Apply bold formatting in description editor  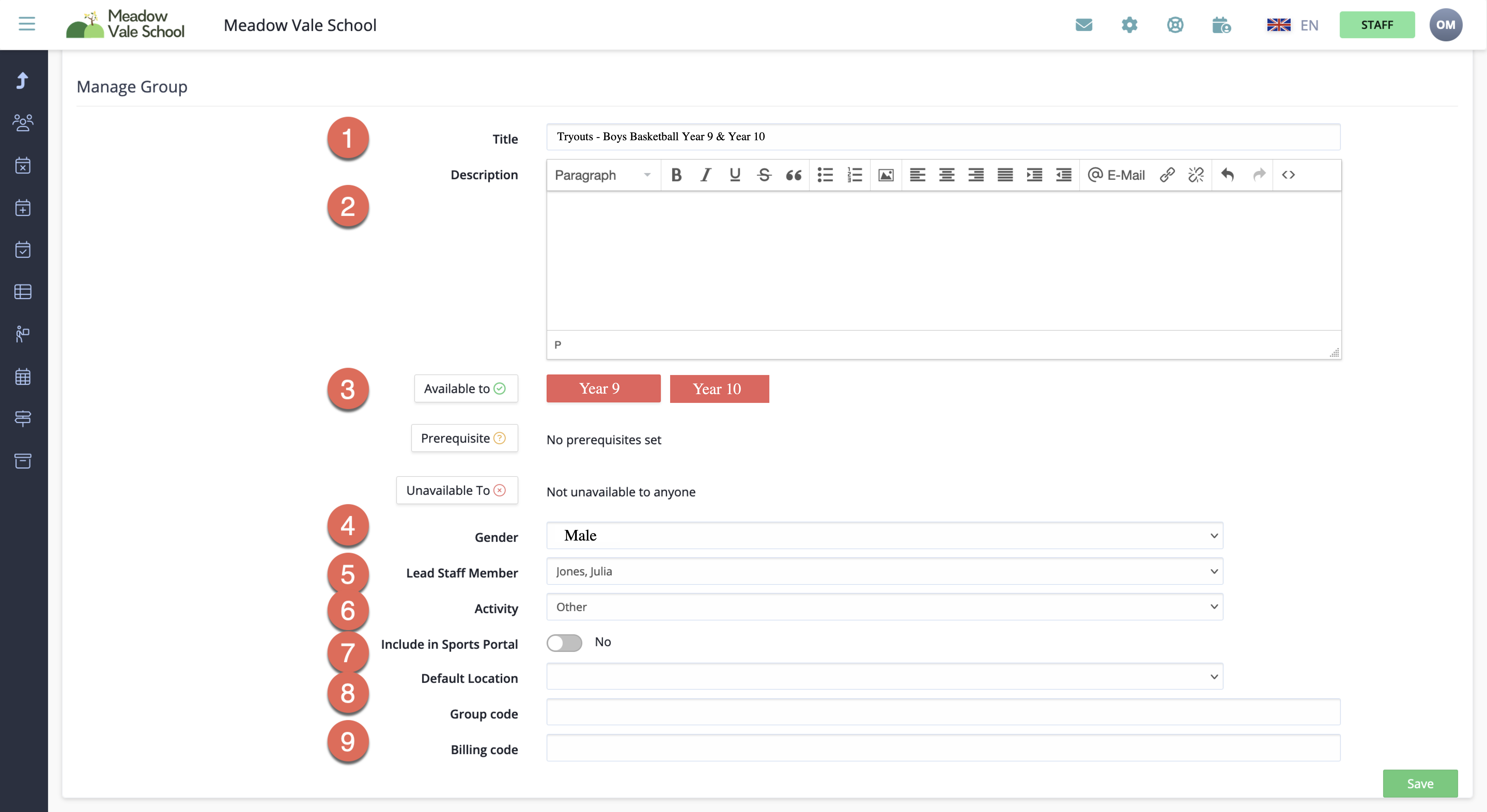(676, 175)
